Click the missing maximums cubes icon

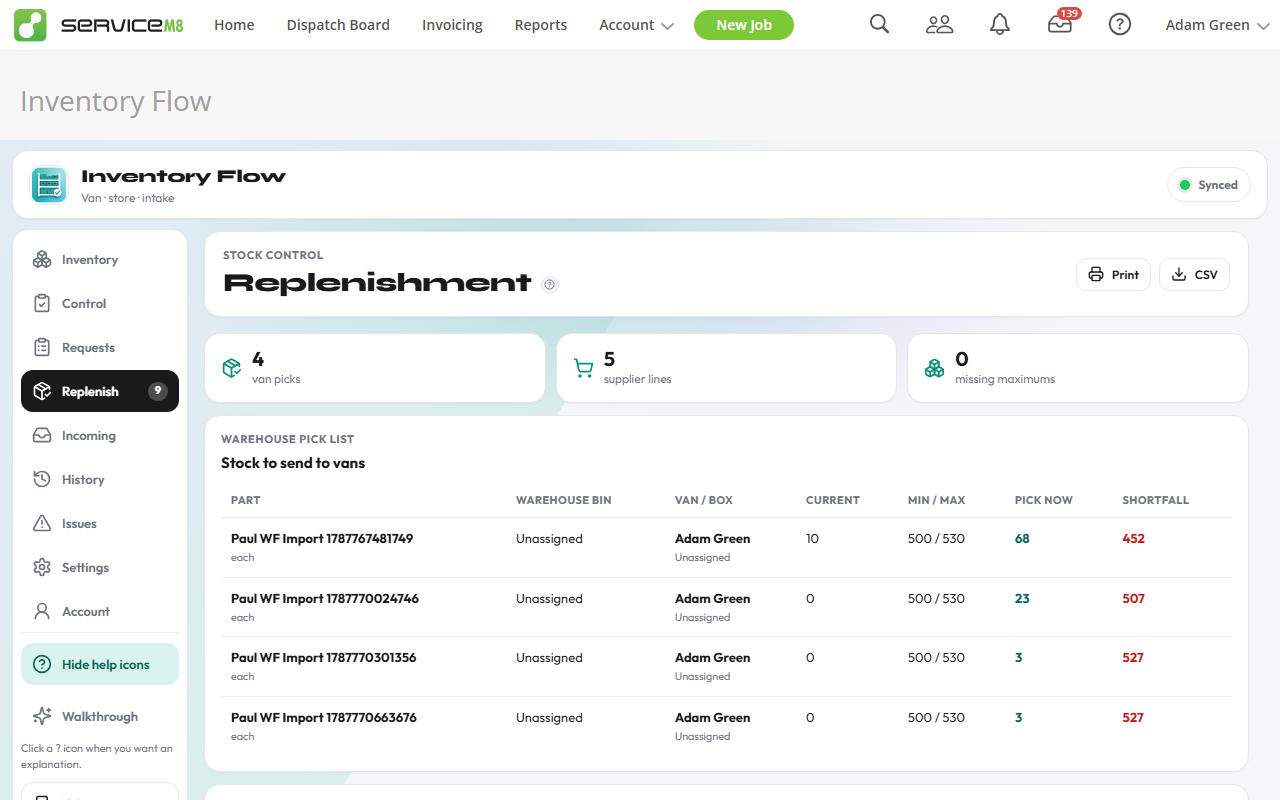click(x=934, y=368)
